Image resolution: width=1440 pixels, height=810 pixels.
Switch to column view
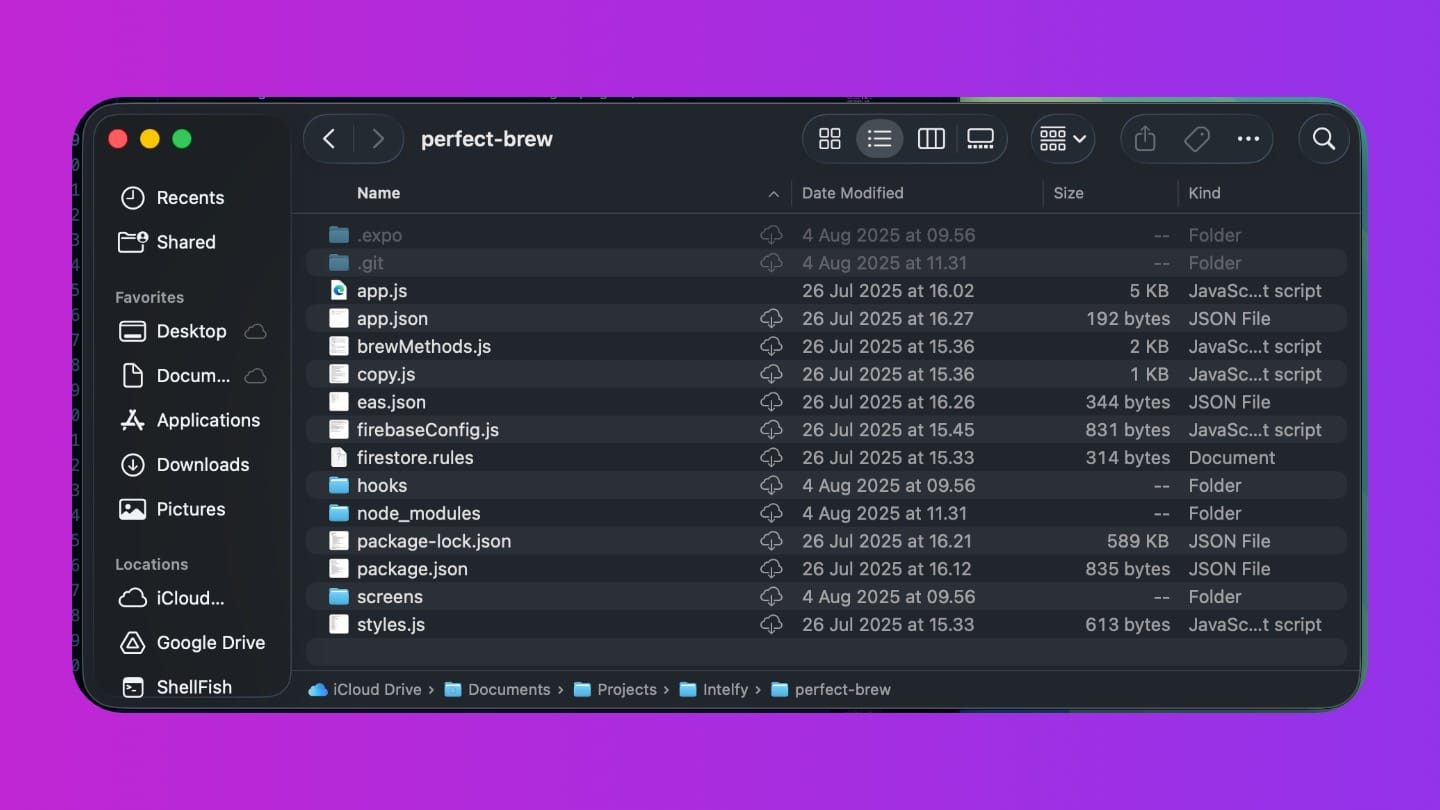click(x=931, y=139)
